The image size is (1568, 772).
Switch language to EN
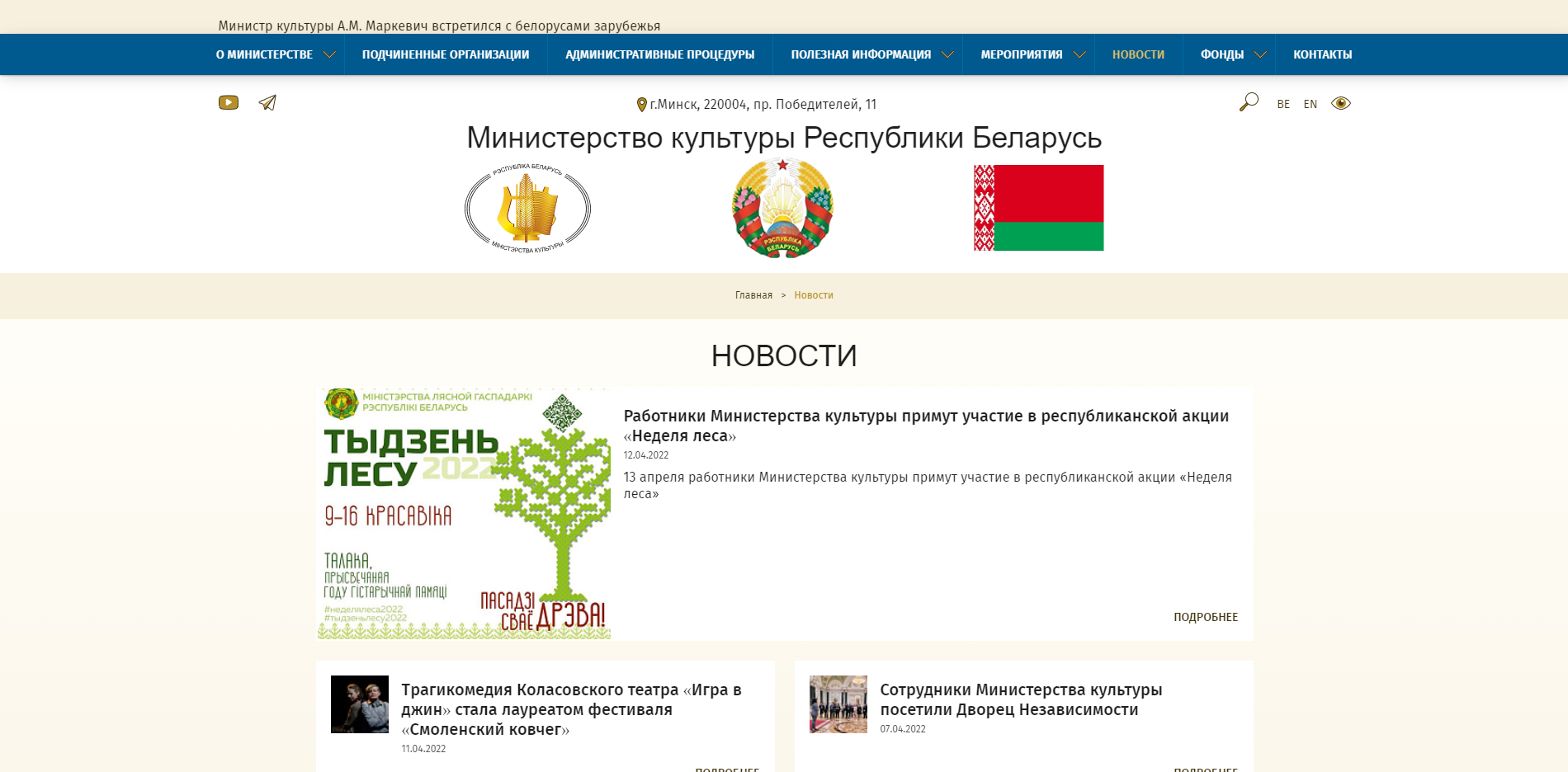(1311, 104)
